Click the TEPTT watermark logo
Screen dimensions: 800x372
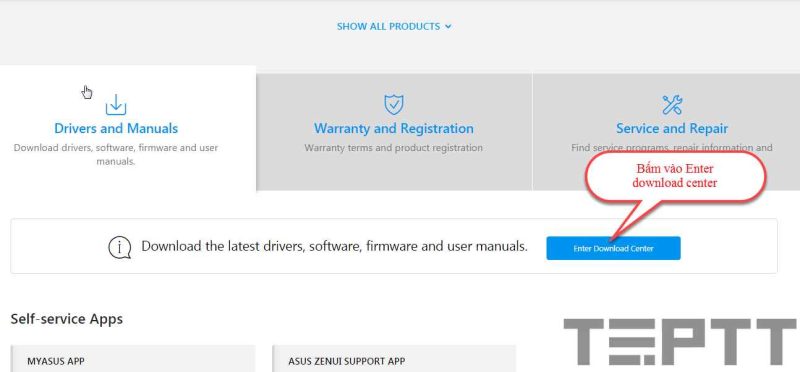coord(681,342)
